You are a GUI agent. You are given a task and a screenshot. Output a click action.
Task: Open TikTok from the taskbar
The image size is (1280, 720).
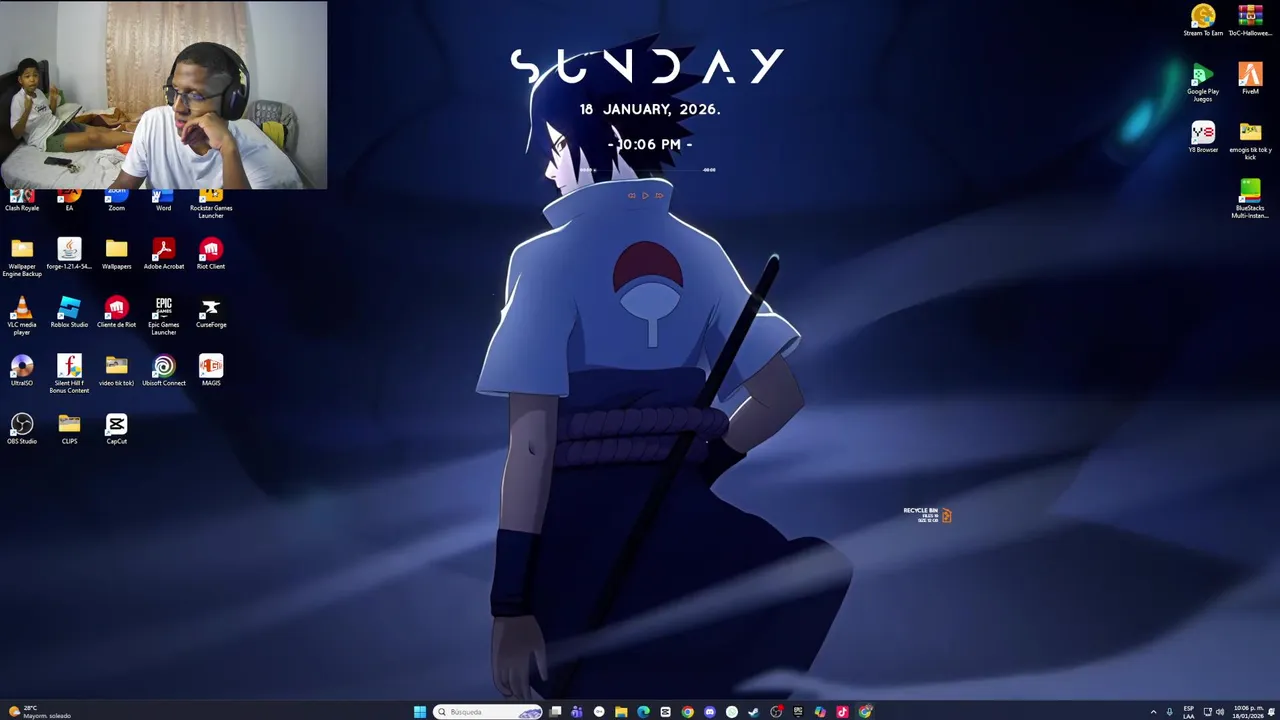(x=842, y=712)
